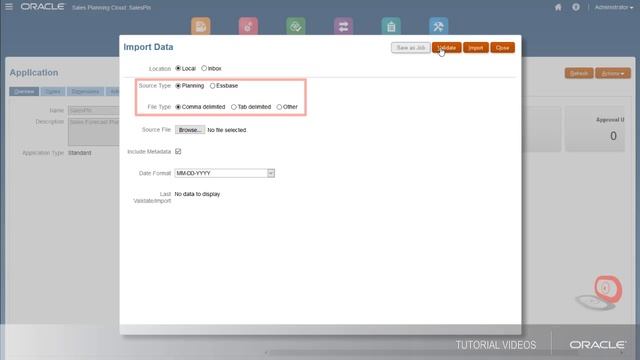
Task: Open the teal clipboard cluster icon
Action: click(x=391, y=26)
